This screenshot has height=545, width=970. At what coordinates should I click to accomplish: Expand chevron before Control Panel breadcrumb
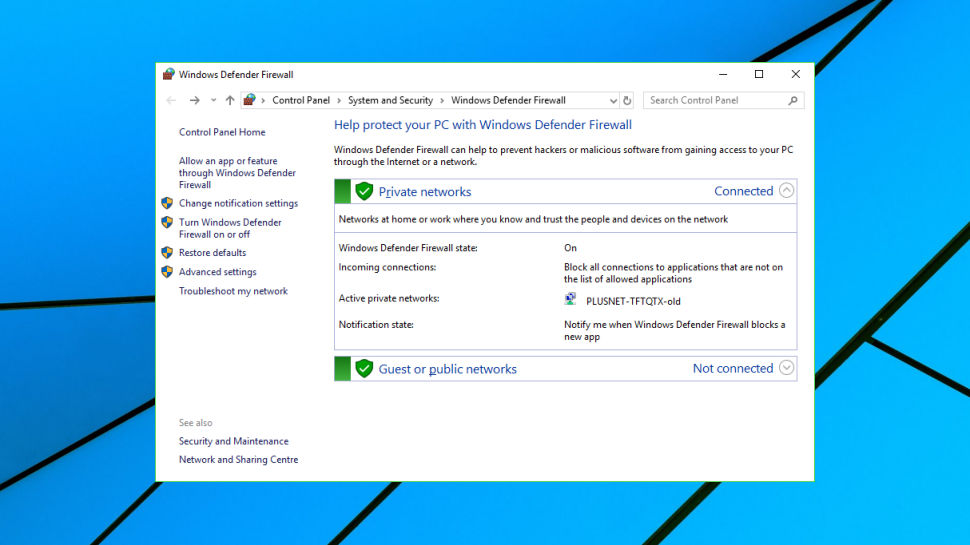263,100
